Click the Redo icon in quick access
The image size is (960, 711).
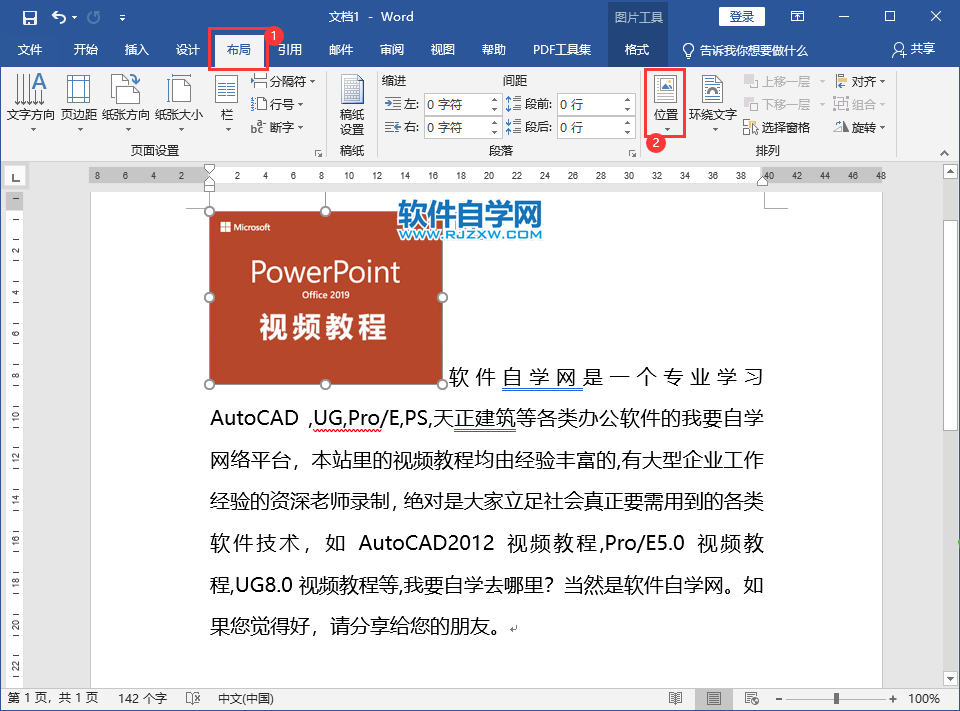click(93, 17)
